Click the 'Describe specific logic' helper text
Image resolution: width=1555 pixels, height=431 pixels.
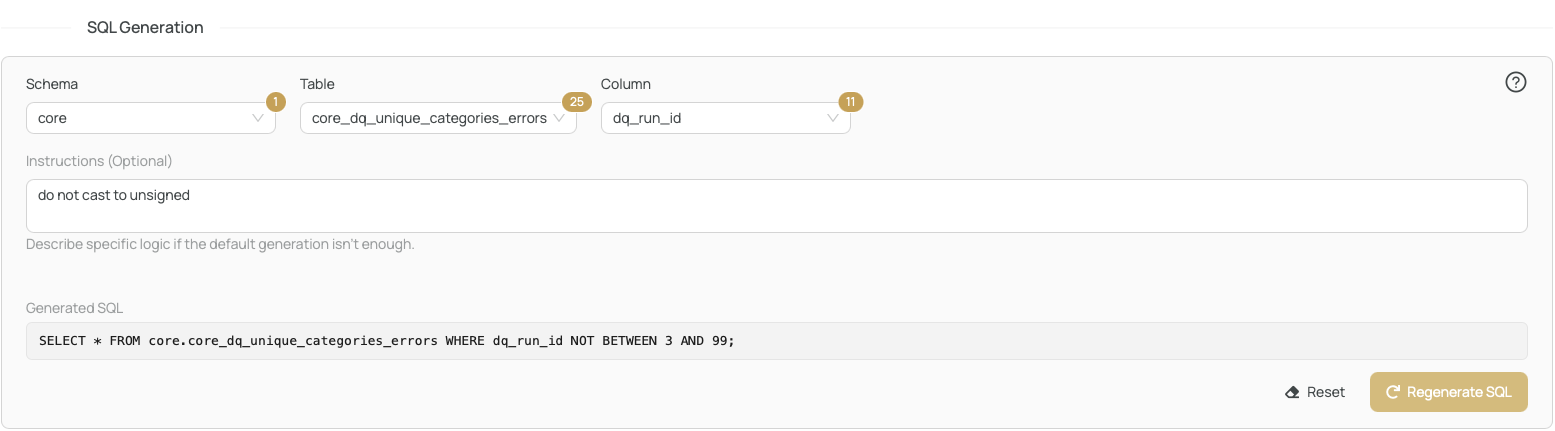tap(220, 244)
